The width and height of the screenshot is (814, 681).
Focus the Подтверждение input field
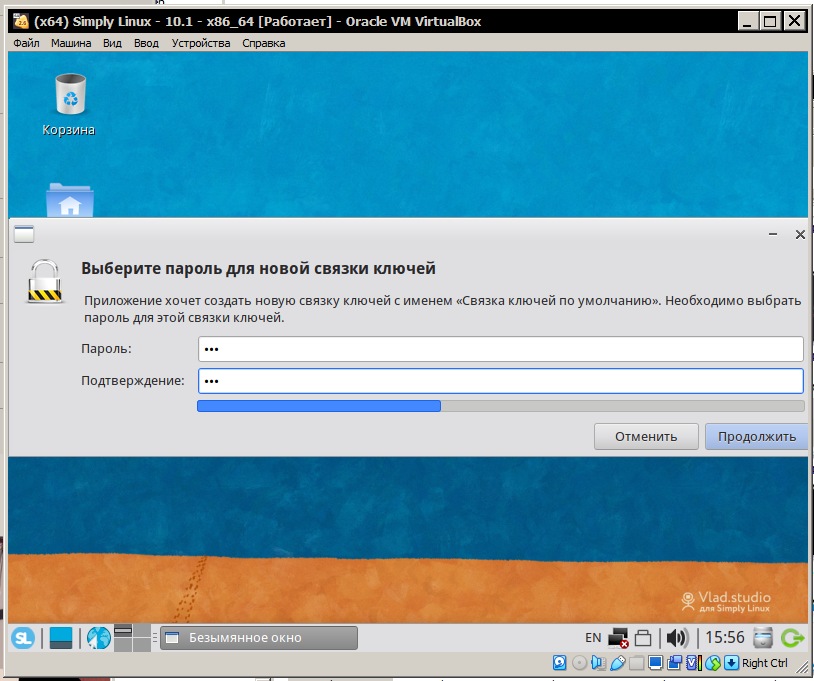pyautogui.click(x=500, y=381)
